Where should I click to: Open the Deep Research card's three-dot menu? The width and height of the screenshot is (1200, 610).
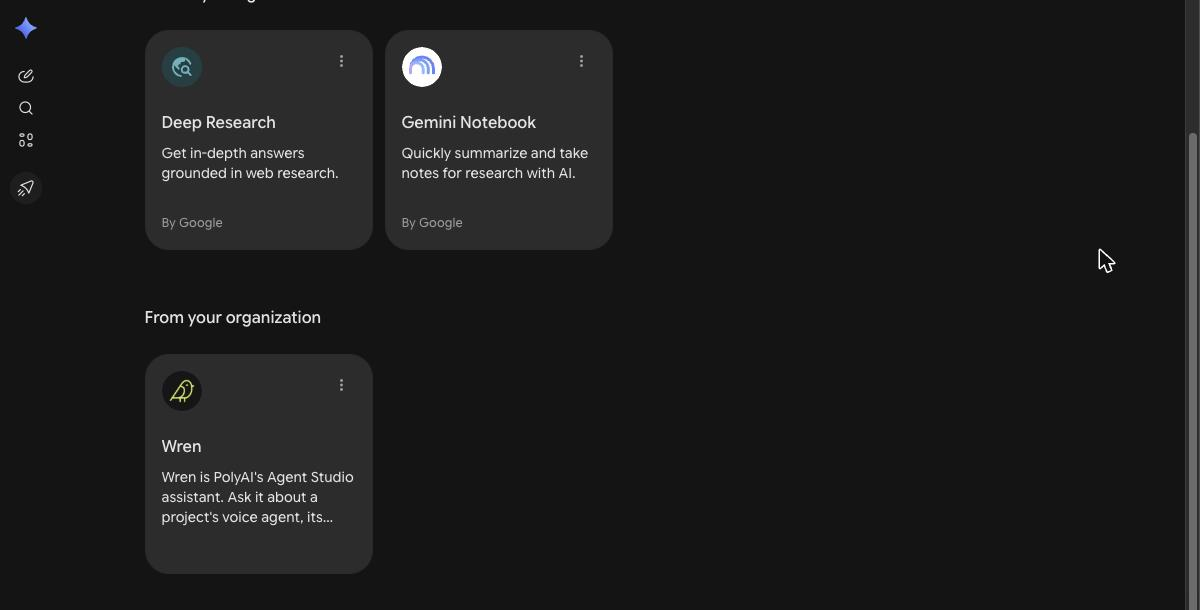point(341,61)
